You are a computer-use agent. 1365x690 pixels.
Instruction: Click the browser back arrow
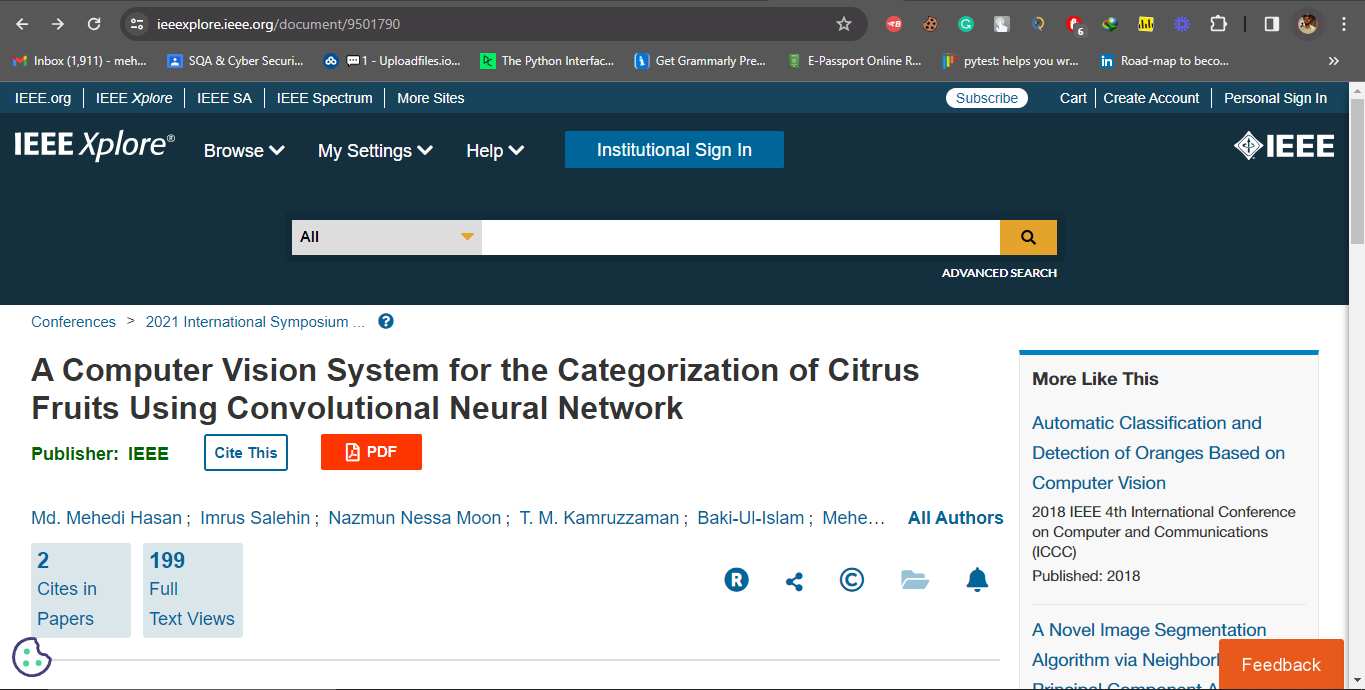coord(22,24)
